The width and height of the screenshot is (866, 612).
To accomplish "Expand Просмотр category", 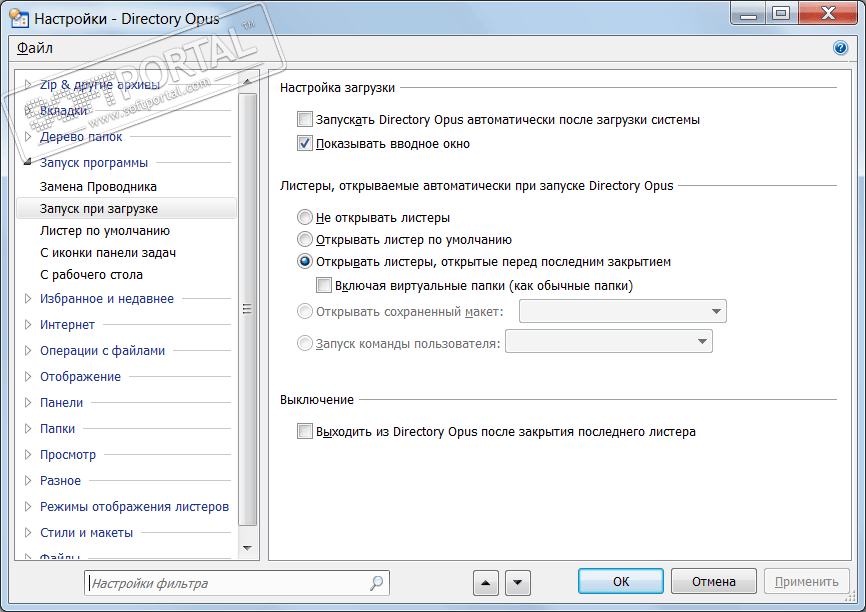I will [28, 455].
